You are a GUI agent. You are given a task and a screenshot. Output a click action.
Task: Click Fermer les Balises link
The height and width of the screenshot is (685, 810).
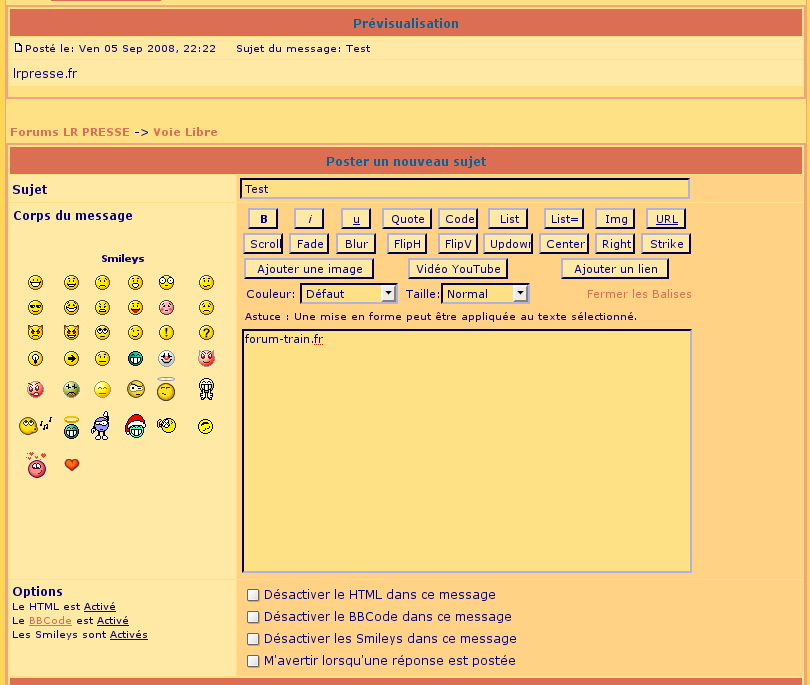click(x=639, y=294)
